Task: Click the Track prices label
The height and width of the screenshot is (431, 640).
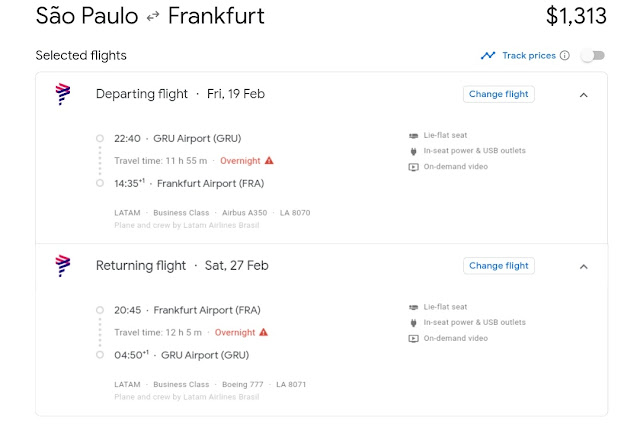Action: click(529, 56)
